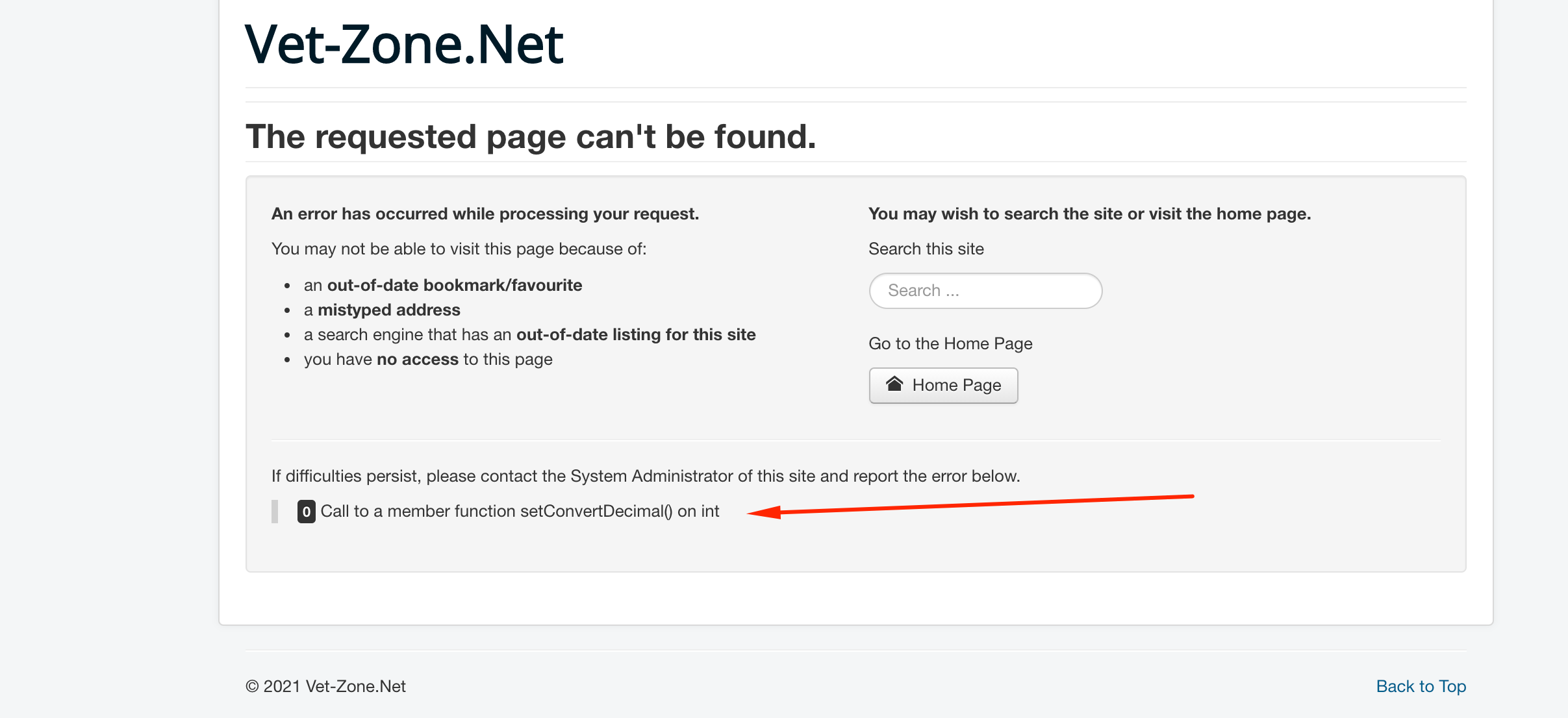Click the grey blockquote bar beside error
1568x718 pixels.
coord(275,512)
